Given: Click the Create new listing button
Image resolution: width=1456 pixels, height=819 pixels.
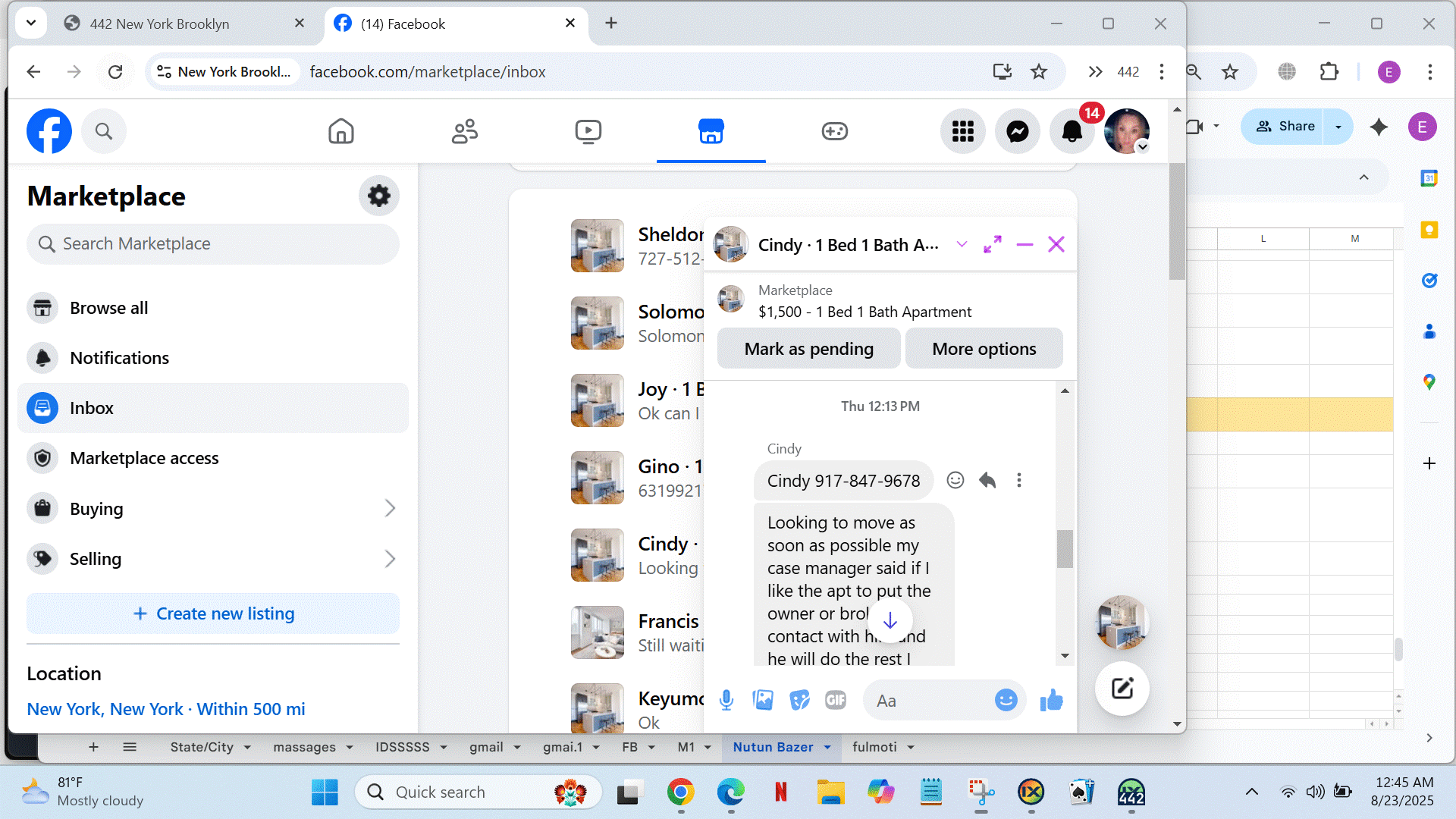Looking at the screenshot, I should [213, 613].
